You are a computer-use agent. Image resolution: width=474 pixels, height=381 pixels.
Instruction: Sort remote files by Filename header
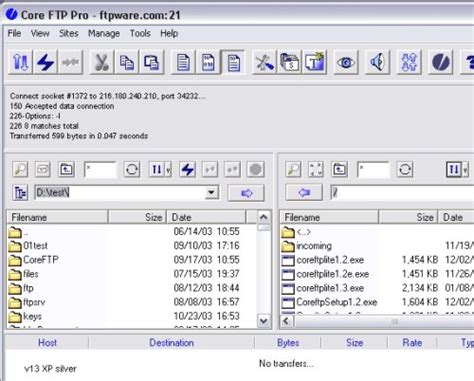329,217
